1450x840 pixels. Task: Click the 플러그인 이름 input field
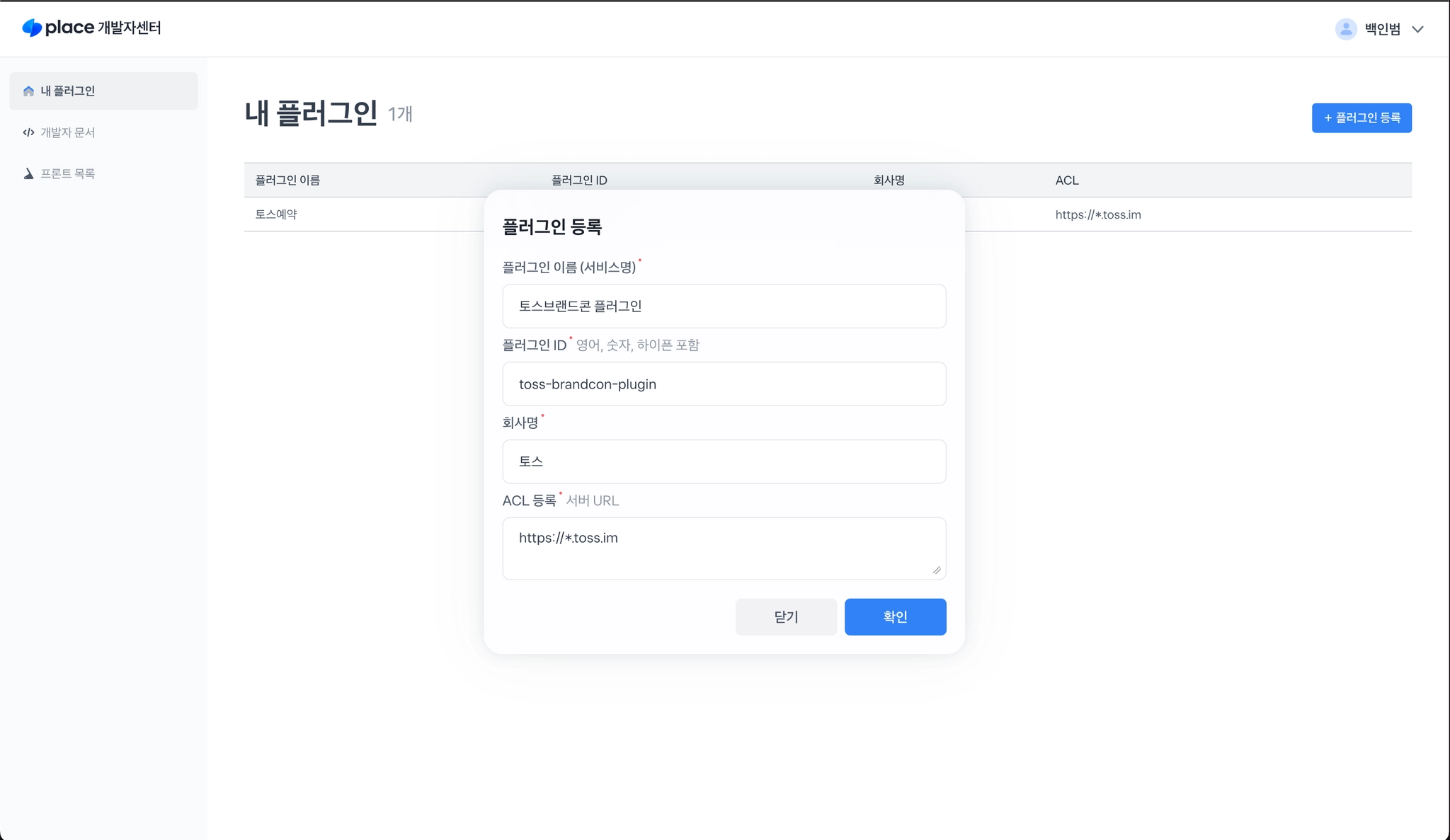[724, 306]
